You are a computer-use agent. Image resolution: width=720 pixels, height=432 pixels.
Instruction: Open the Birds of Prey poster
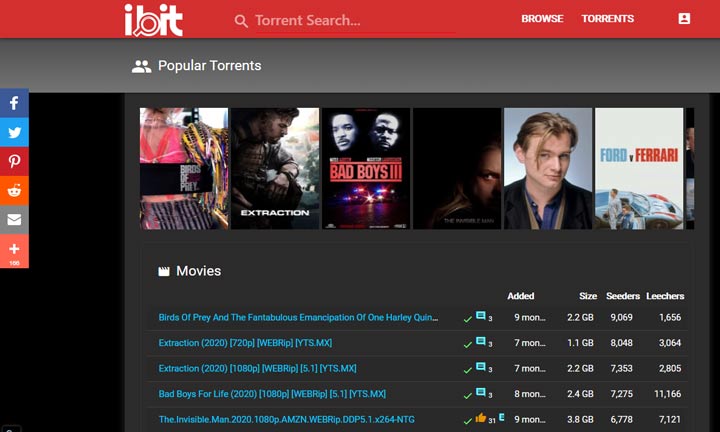(x=184, y=168)
